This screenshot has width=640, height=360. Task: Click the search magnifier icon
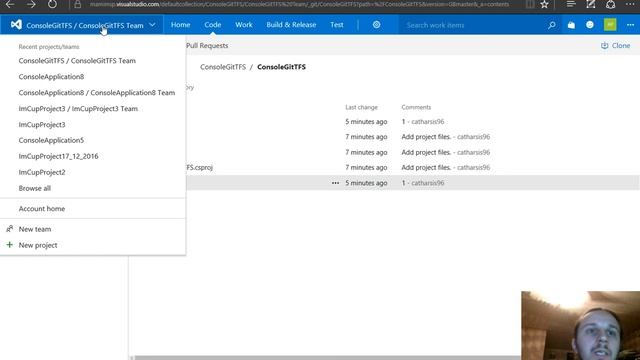click(551, 25)
